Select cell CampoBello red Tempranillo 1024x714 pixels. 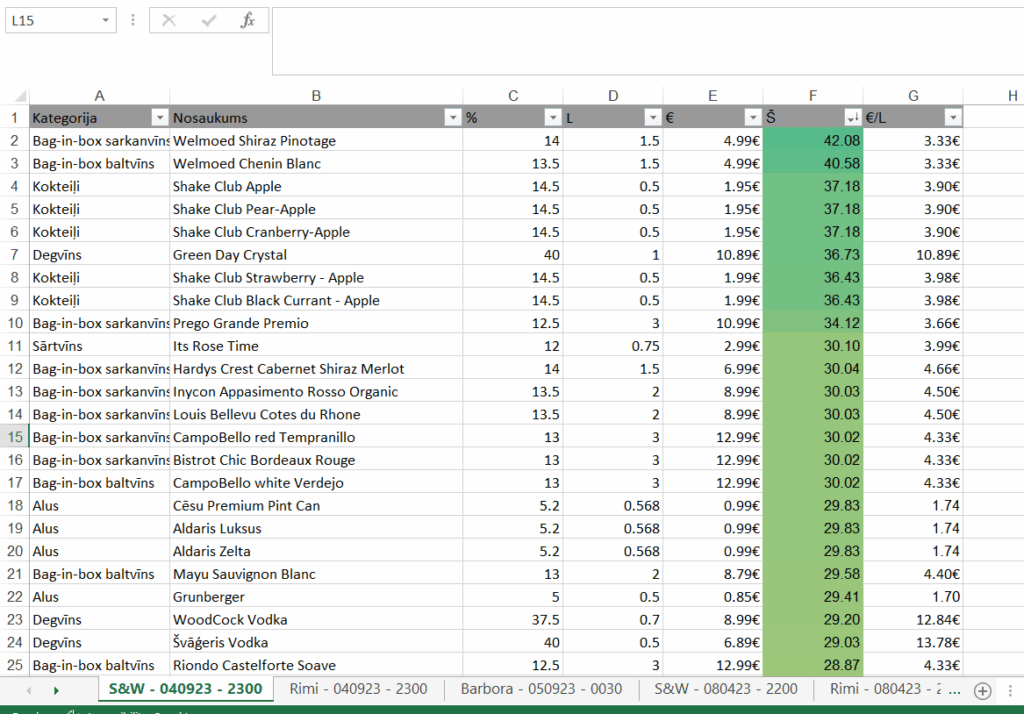[316, 437]
